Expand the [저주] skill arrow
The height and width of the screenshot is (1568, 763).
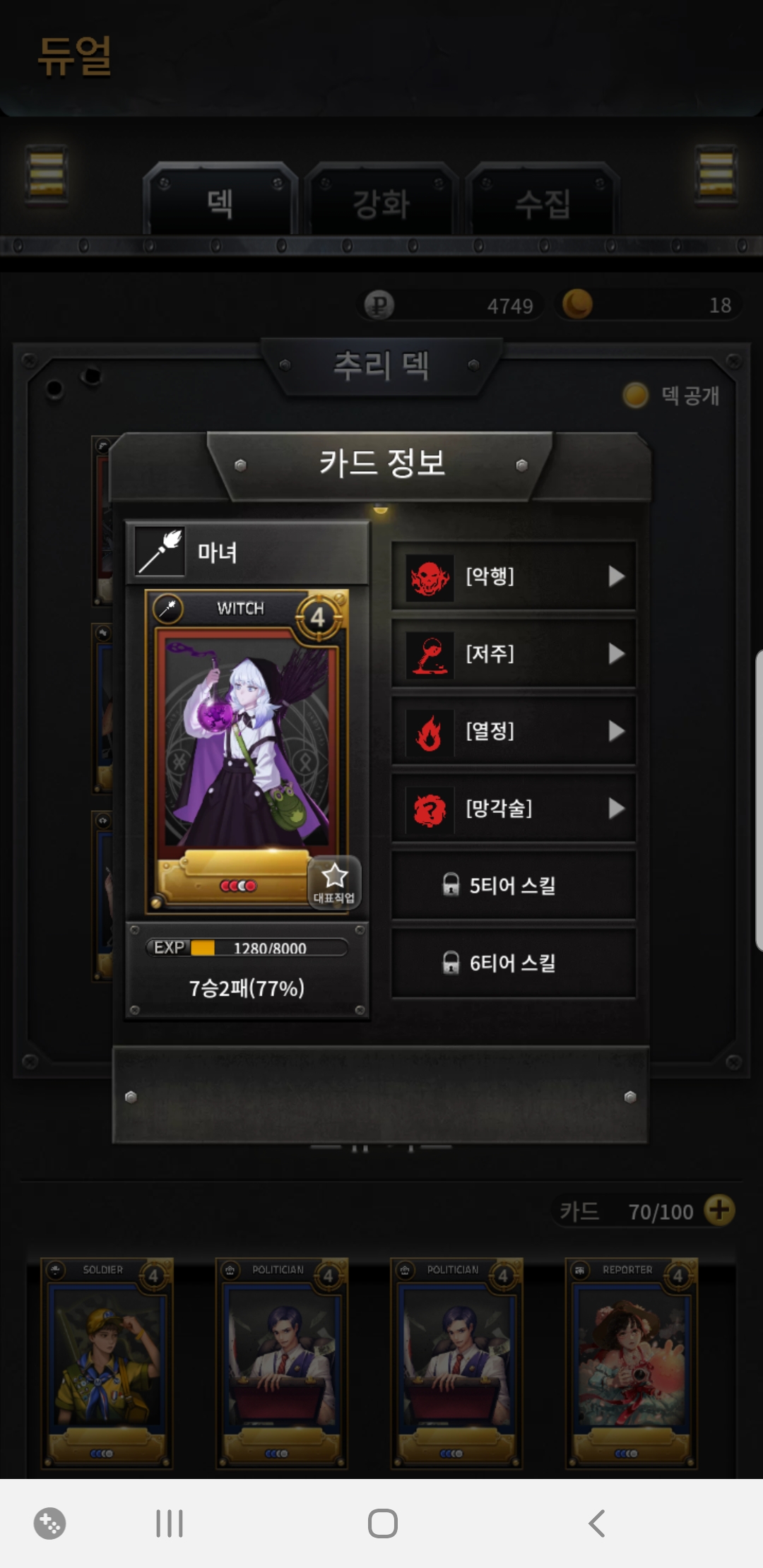(x=617, y=654)
